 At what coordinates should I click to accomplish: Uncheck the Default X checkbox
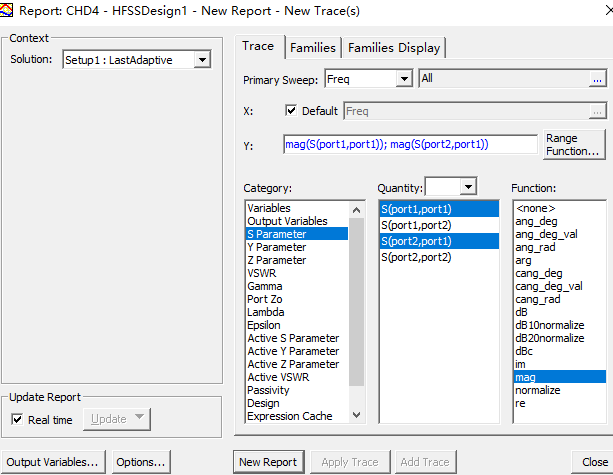(x=291, y=111)
